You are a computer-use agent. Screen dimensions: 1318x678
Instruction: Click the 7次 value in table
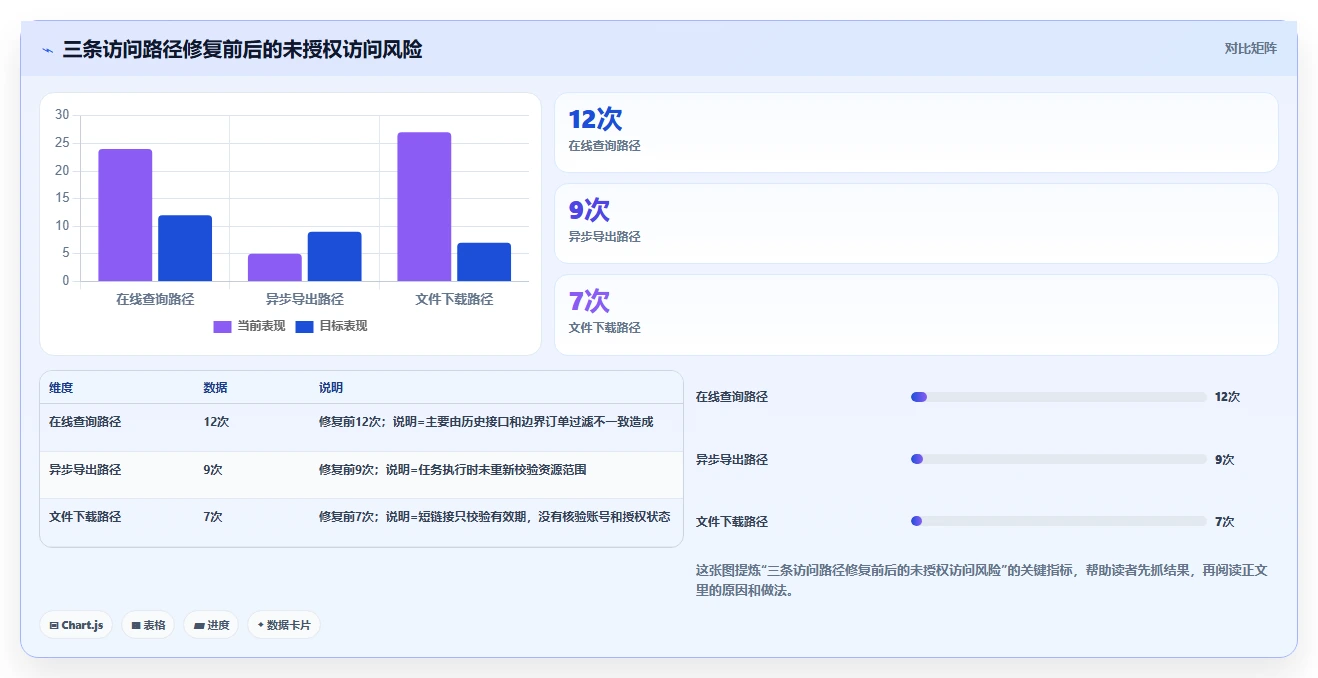point(212,517)
